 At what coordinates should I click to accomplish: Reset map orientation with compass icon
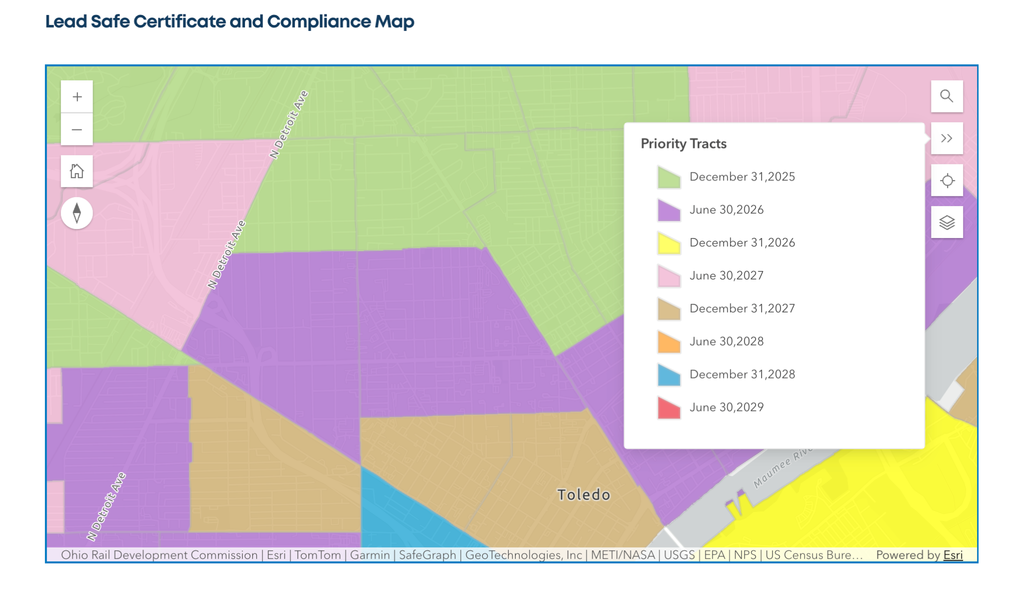click(x=77, y=213)
